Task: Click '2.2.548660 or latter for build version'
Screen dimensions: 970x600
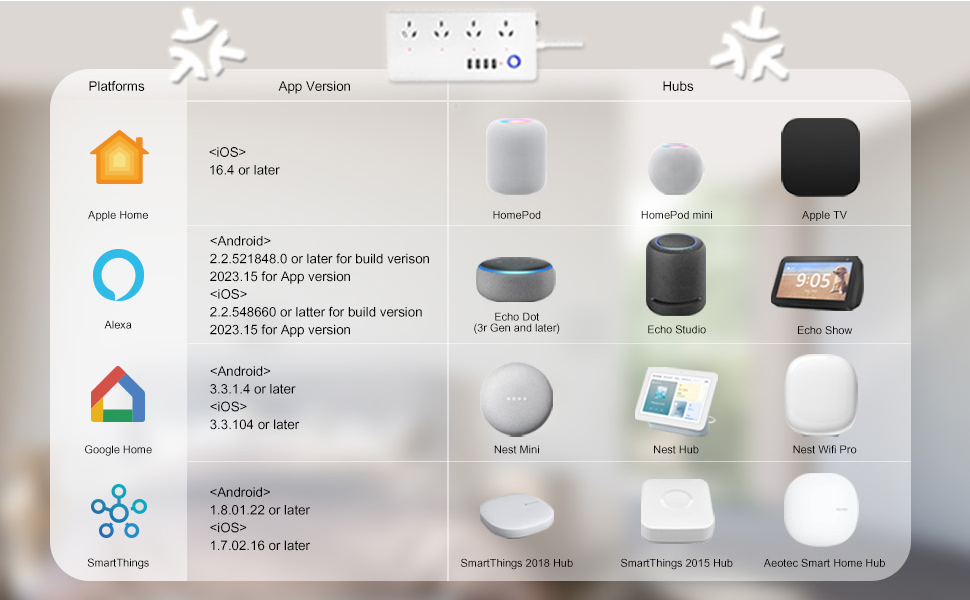Action: tap(316, 312)
